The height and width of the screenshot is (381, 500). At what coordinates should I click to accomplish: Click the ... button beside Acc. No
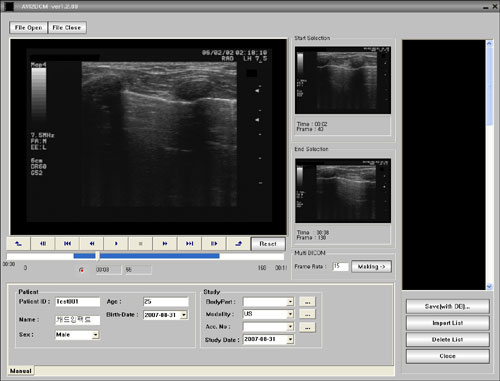[x=307, y=327]
